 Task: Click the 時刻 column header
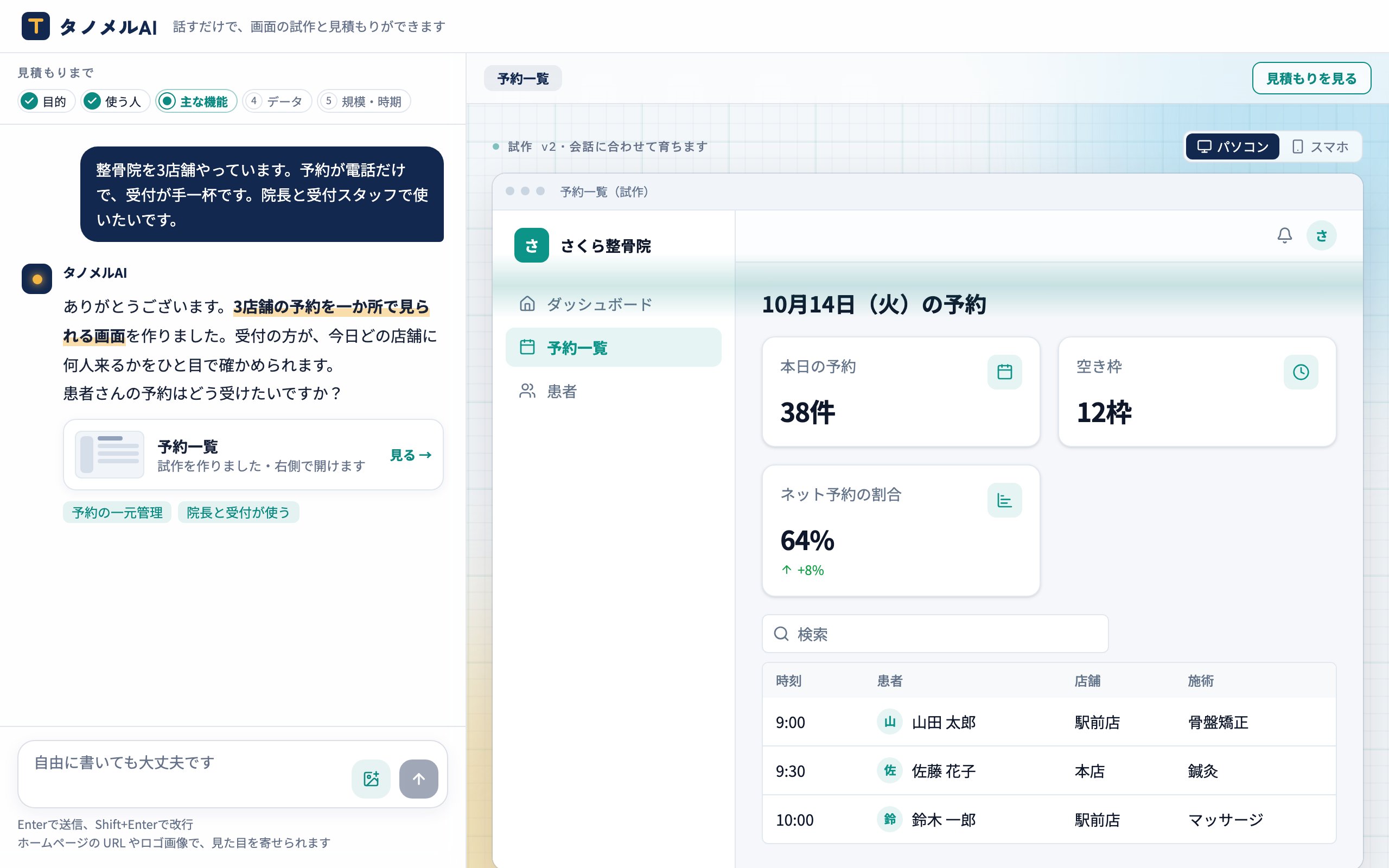(x=788, y=681)
